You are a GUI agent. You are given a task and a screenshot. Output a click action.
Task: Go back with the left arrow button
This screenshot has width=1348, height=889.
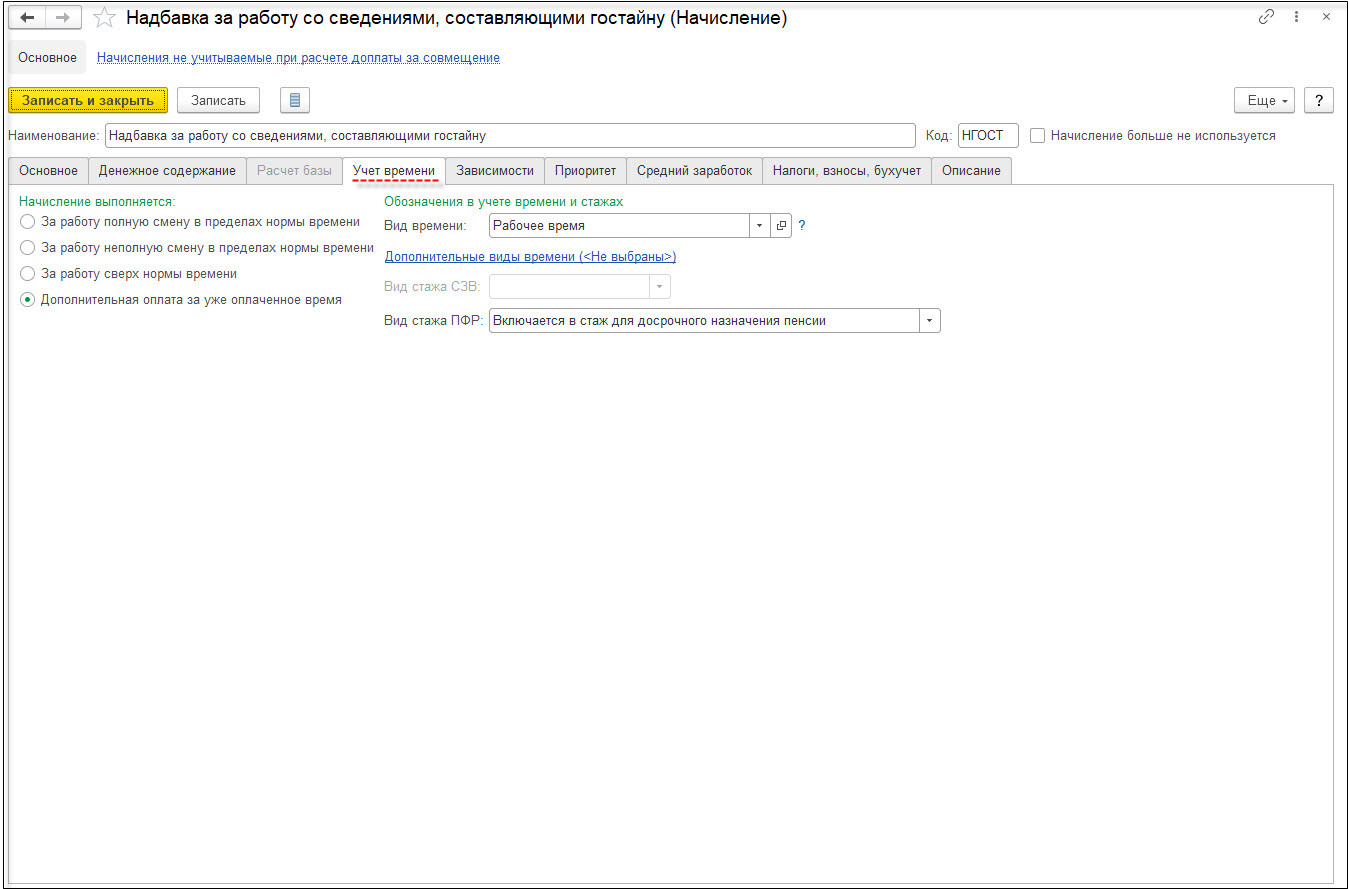27,18
